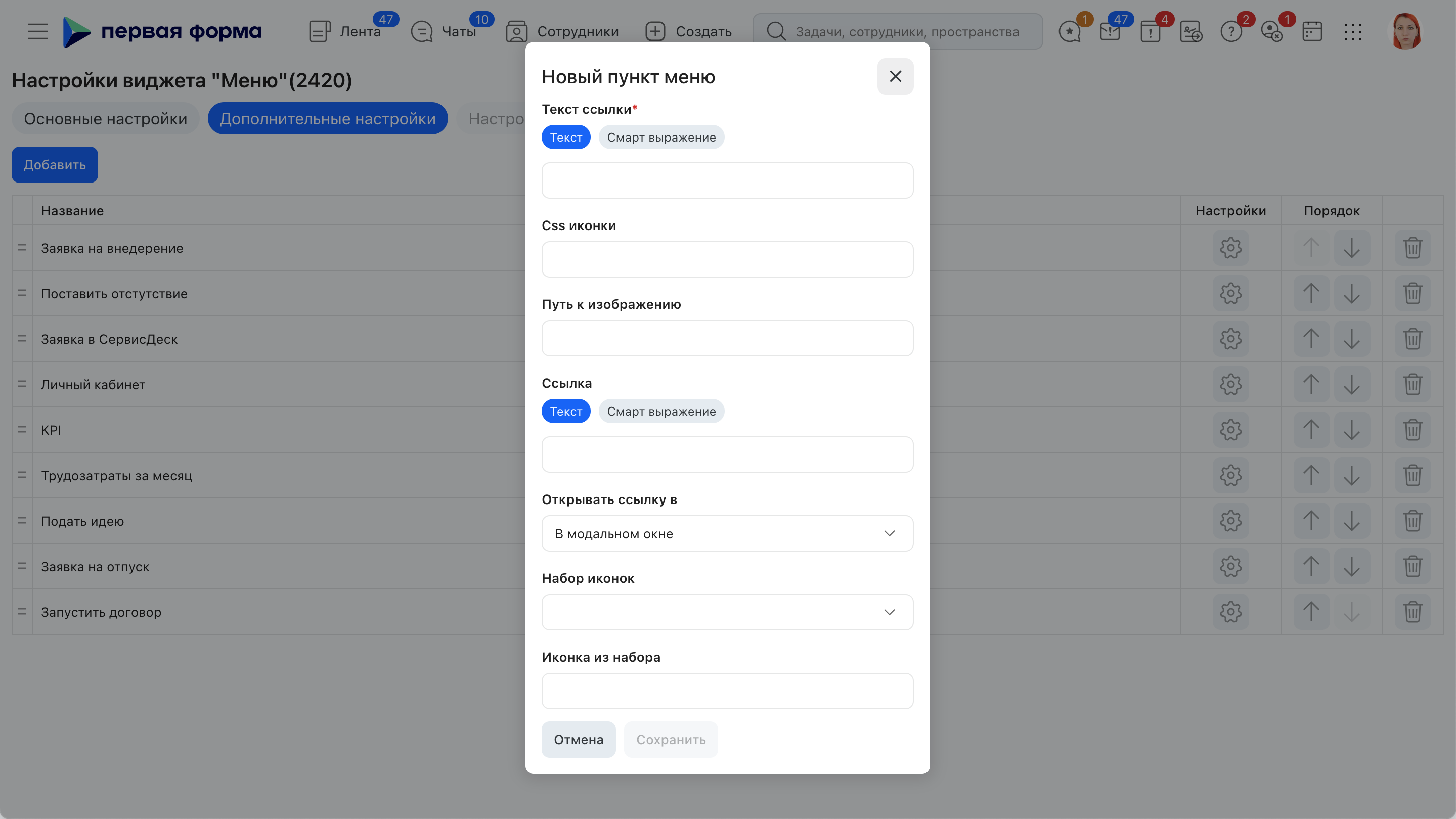
Task: Click the Css иконки input field
Action: [727, 259]
